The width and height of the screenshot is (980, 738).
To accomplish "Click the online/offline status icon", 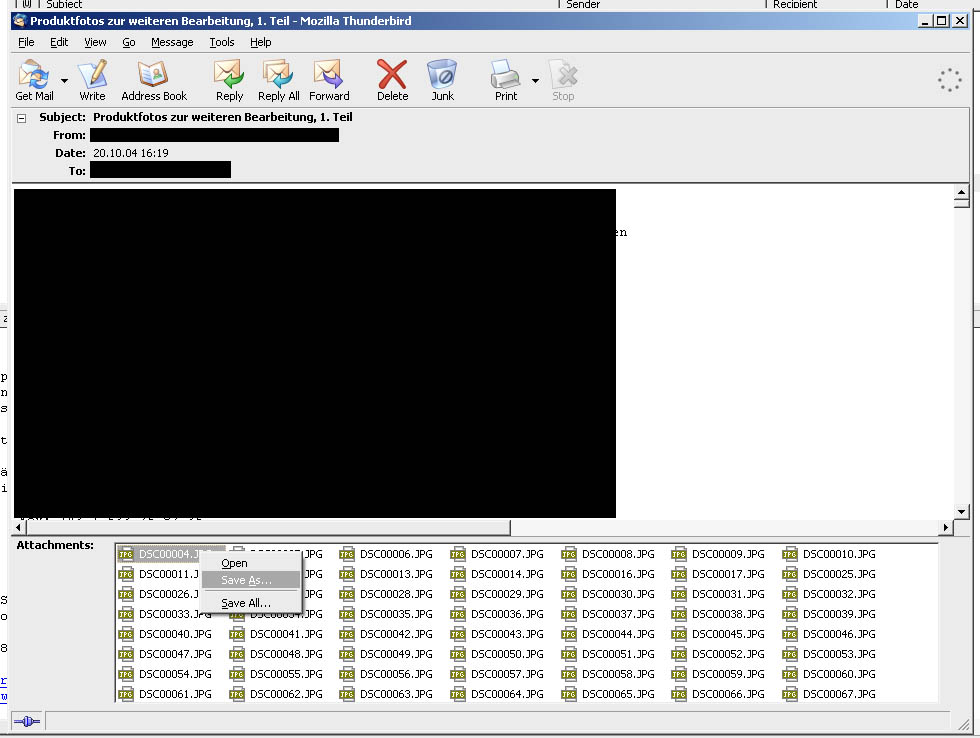I will coord(26,721).
